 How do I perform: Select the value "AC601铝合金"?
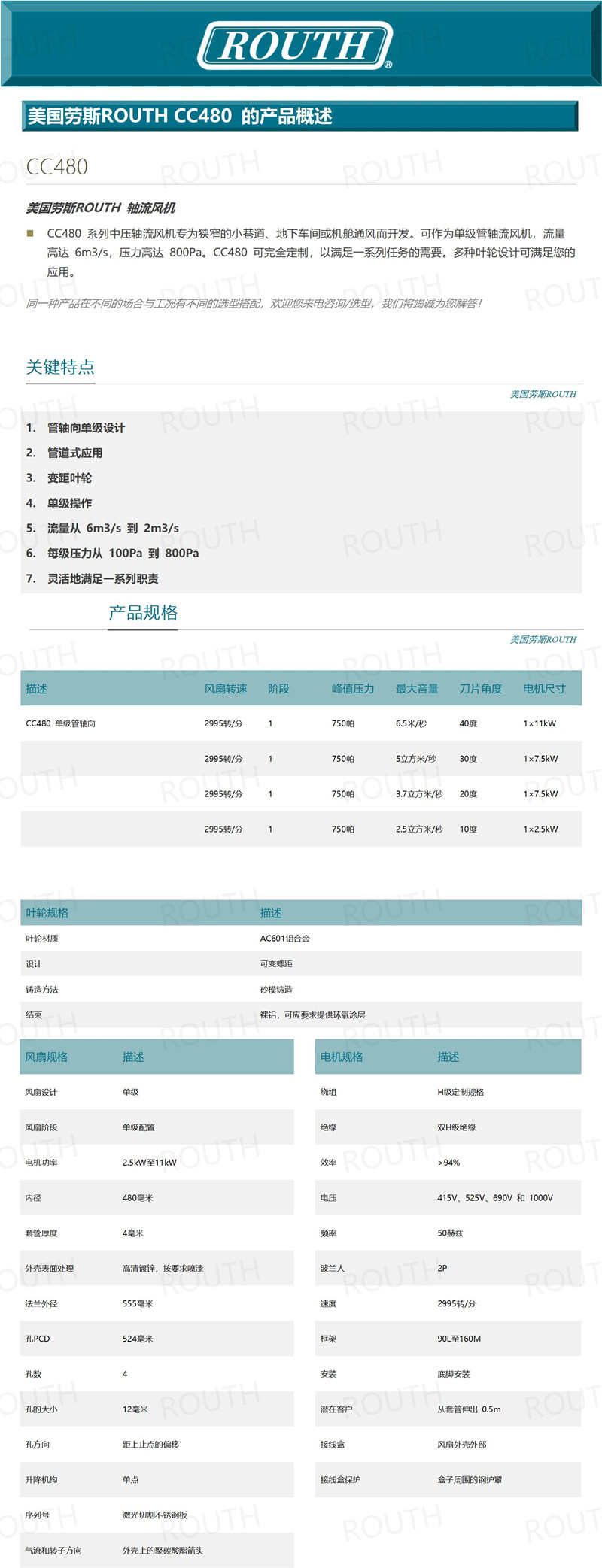click(x=285, y=939)
